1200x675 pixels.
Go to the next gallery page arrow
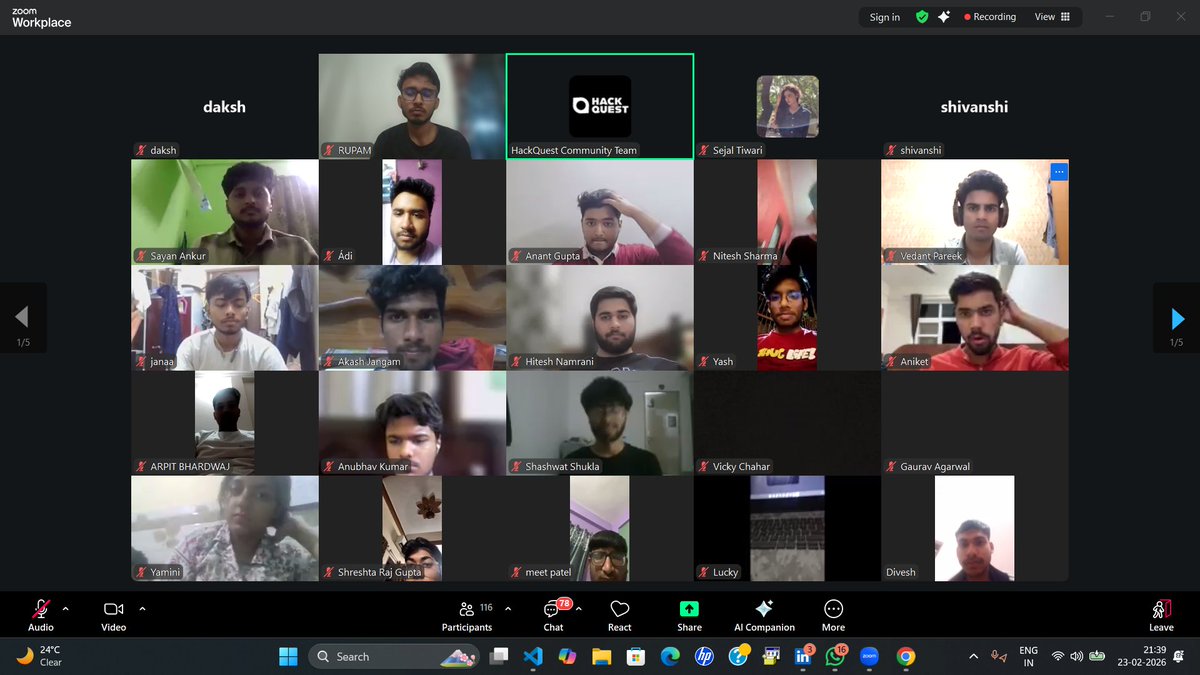click(x=1177, y=319)
